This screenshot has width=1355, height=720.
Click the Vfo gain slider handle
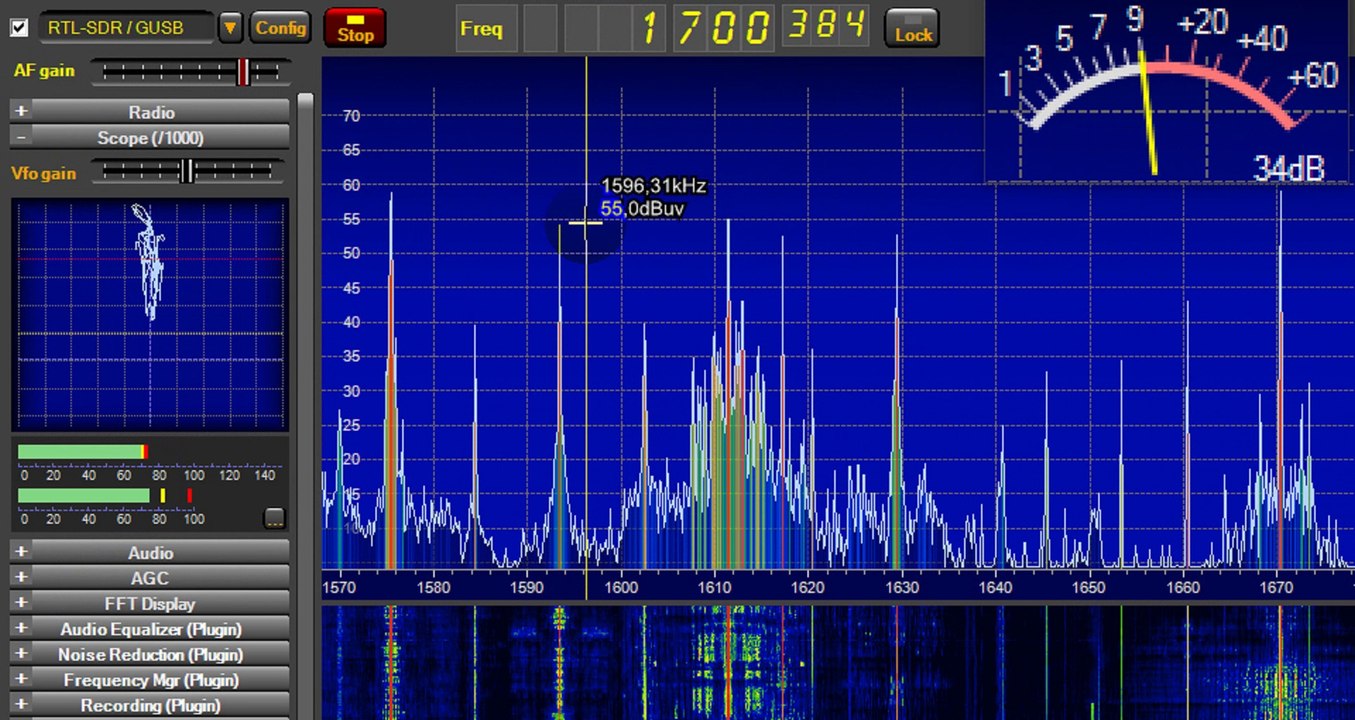(187, 171)
